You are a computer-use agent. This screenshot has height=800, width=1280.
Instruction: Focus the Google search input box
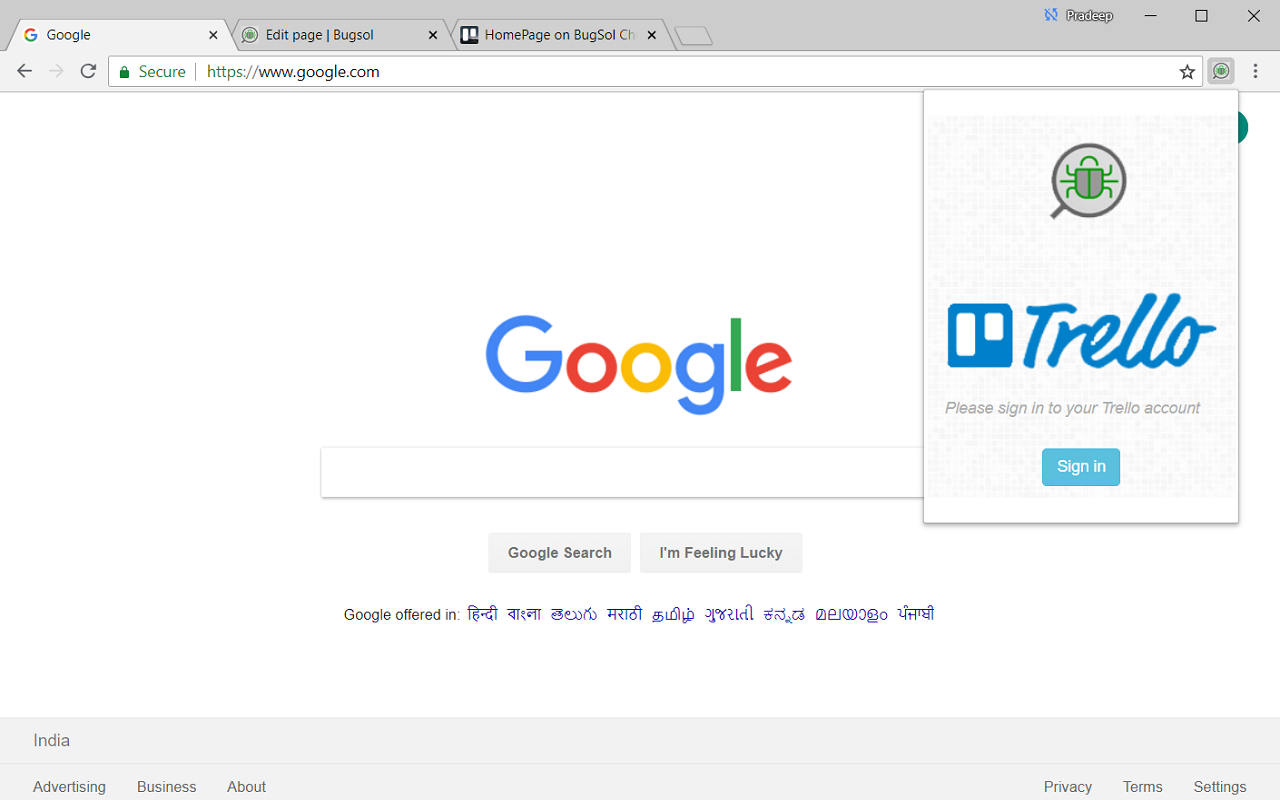tap(620, 472)
